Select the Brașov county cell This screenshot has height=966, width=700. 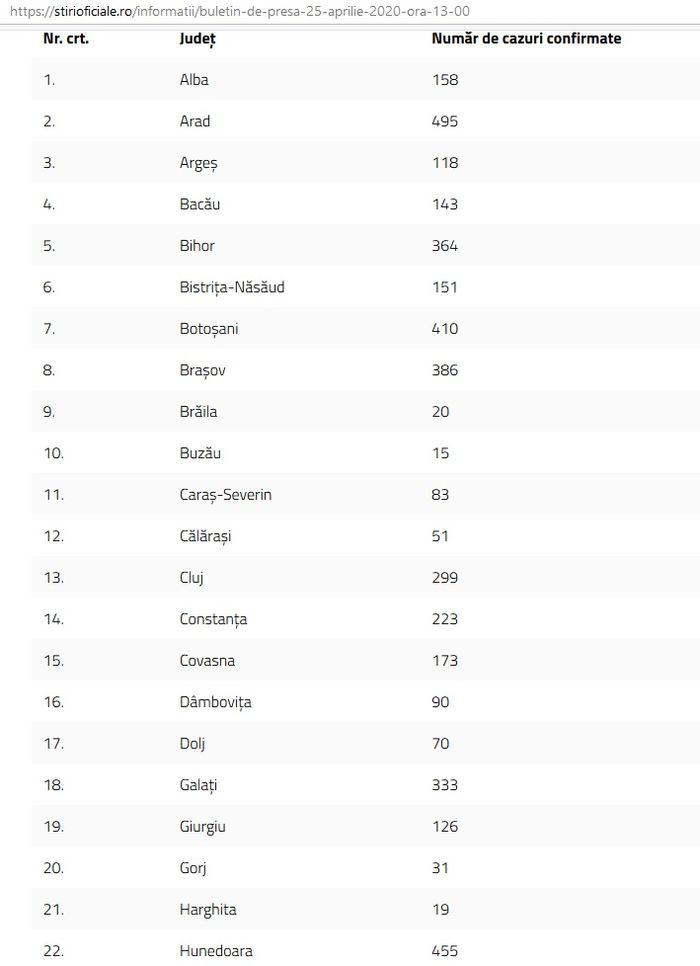[x=203, y=371]
